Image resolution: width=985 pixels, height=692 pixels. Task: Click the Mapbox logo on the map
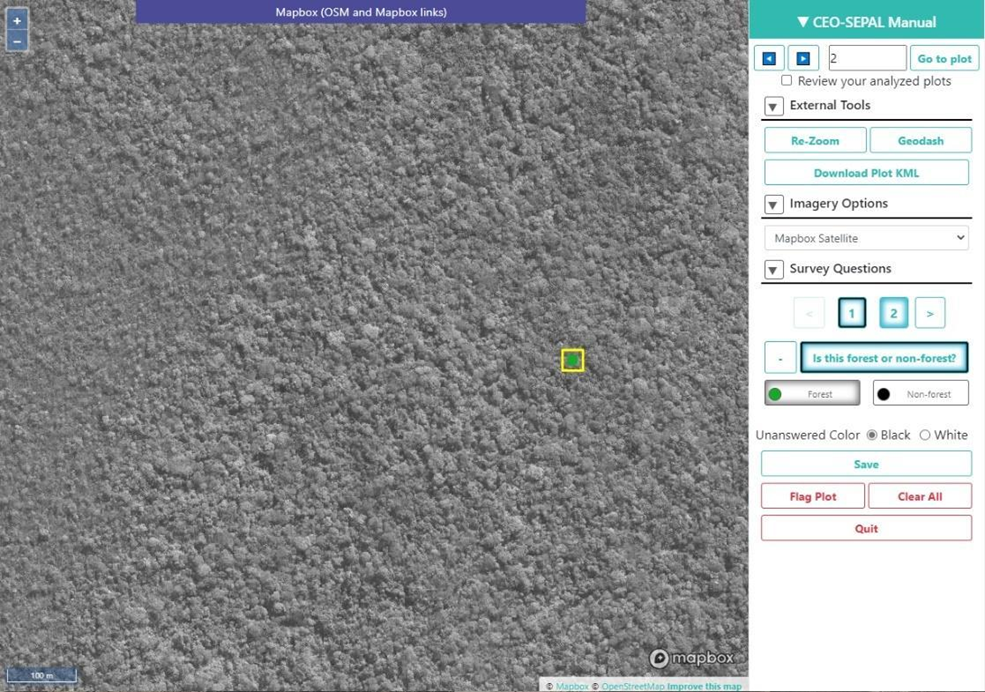coord(692,658)
